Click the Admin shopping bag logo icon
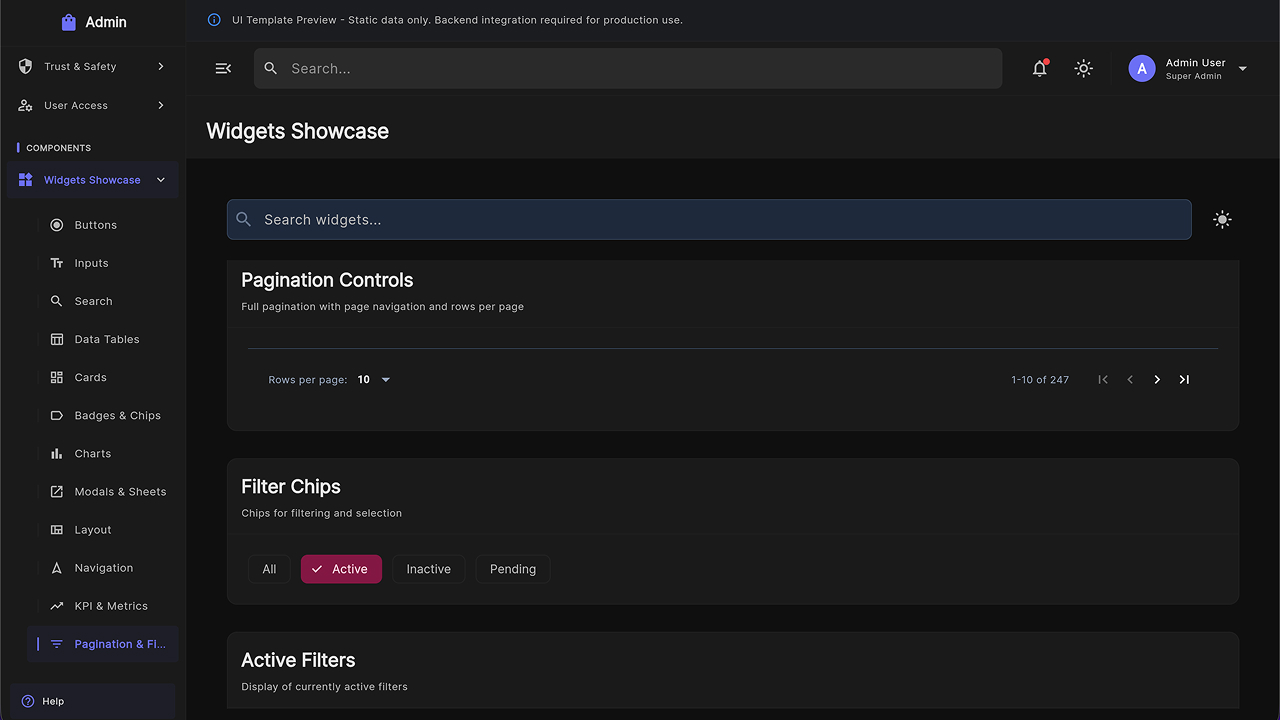The height and width of the screenshot is (720, 1280). [68, 22]
